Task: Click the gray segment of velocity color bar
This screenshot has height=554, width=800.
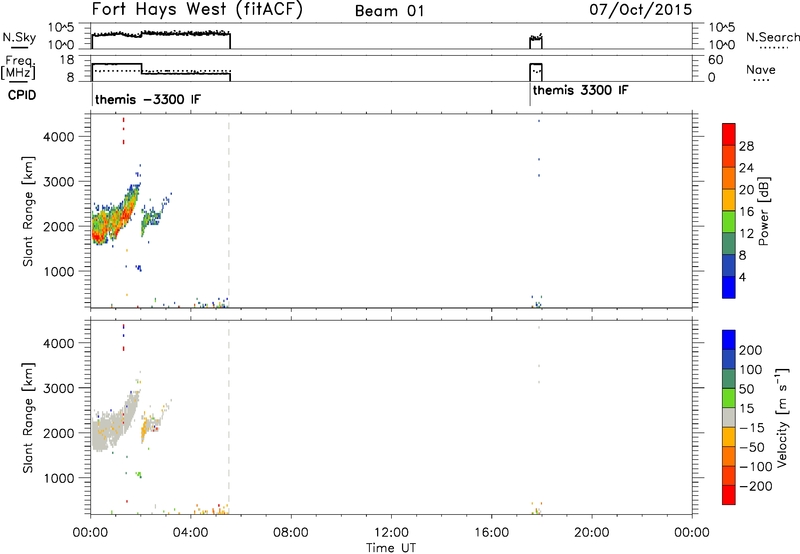Action: [x=729, y=418]
